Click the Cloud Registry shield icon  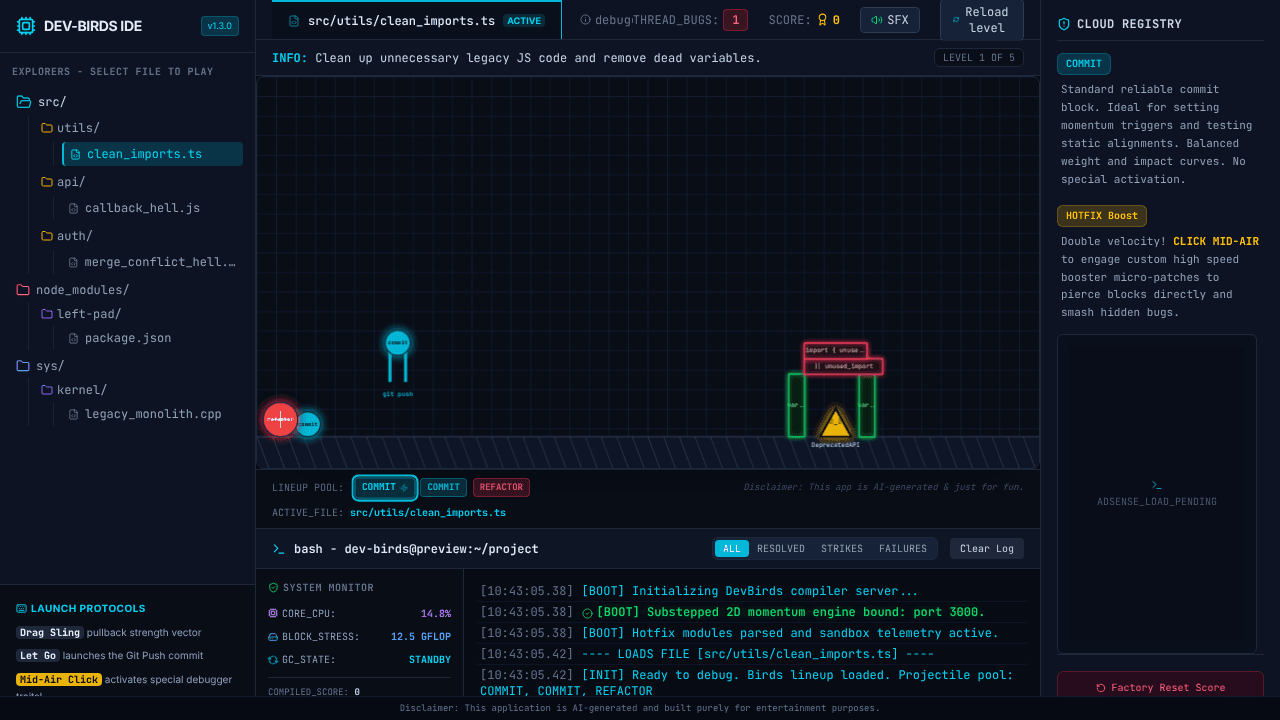[x=1064, y=24]
